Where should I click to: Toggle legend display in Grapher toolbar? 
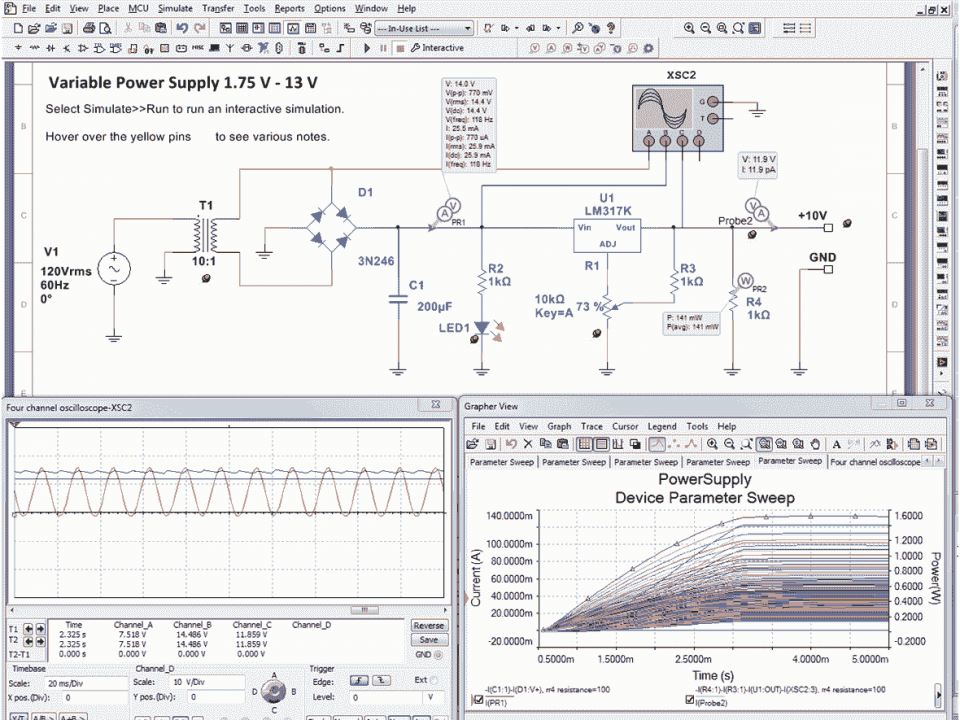(602, 444)
